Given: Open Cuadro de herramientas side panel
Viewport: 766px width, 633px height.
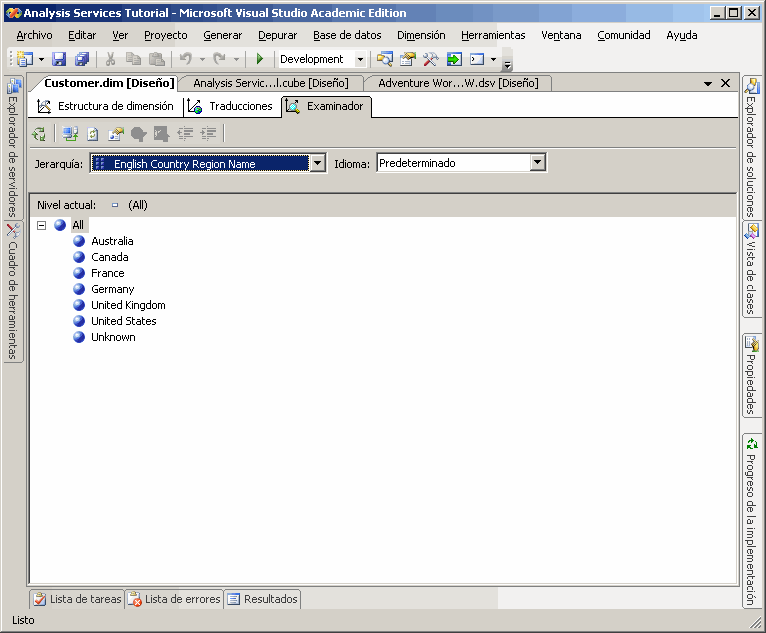Looking at the screenshot, I should 13,292.
